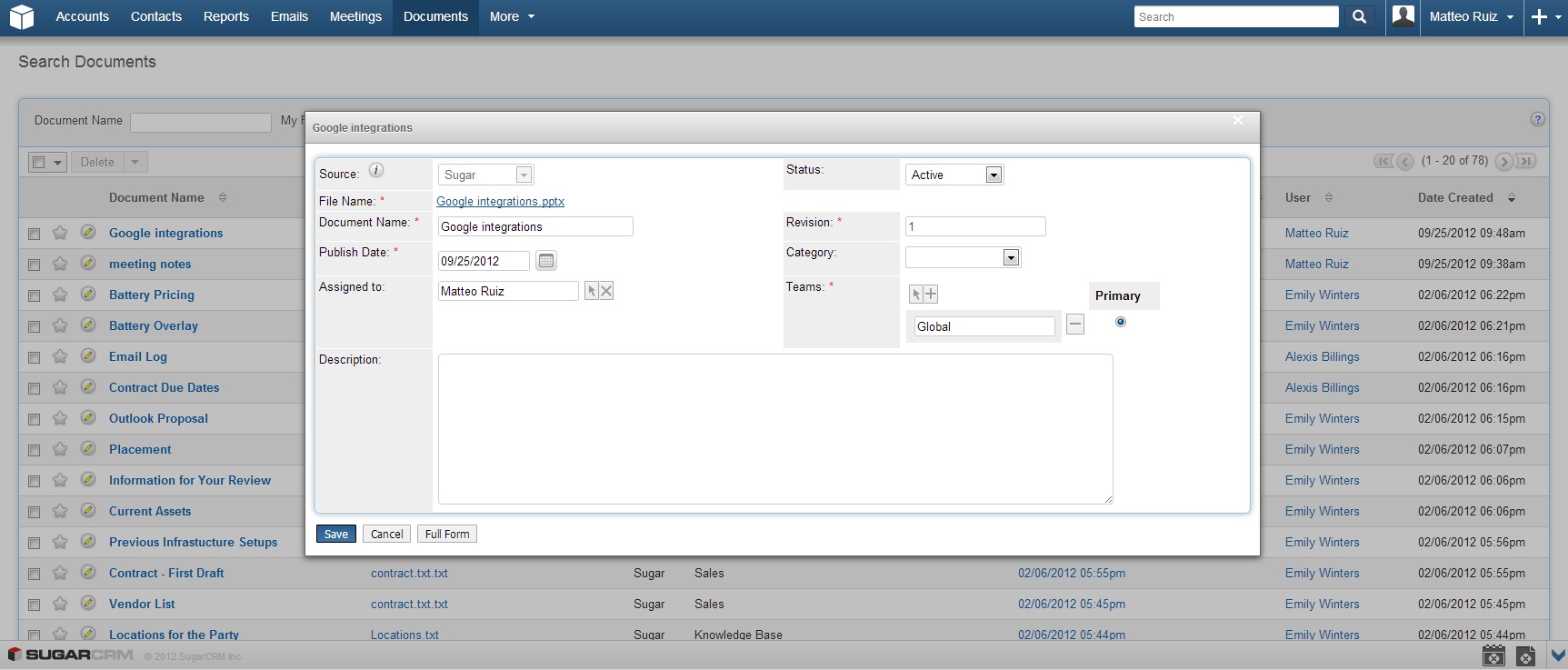Sort by User column arrows
This screenshot has height=670, width=1568.
coord(1329,197)
